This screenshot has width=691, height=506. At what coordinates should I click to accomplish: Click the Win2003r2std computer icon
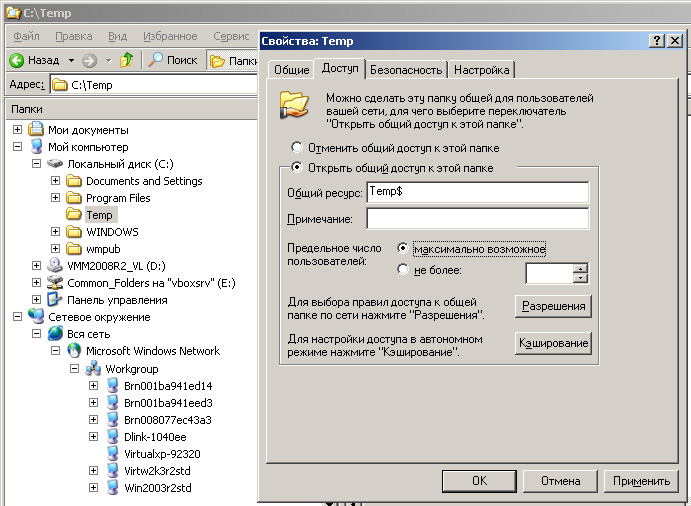click(x=113, y=488)
